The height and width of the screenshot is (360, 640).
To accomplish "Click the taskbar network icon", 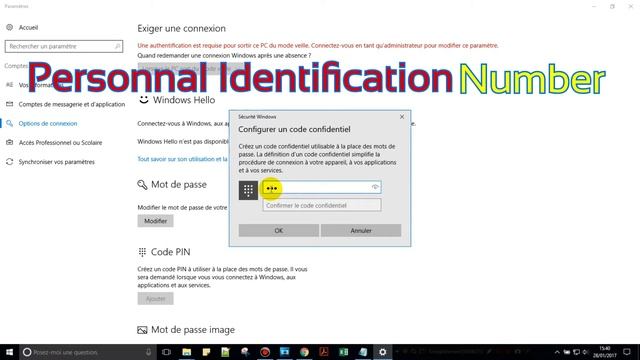I will pyautogui.click(x=576, y=352).
